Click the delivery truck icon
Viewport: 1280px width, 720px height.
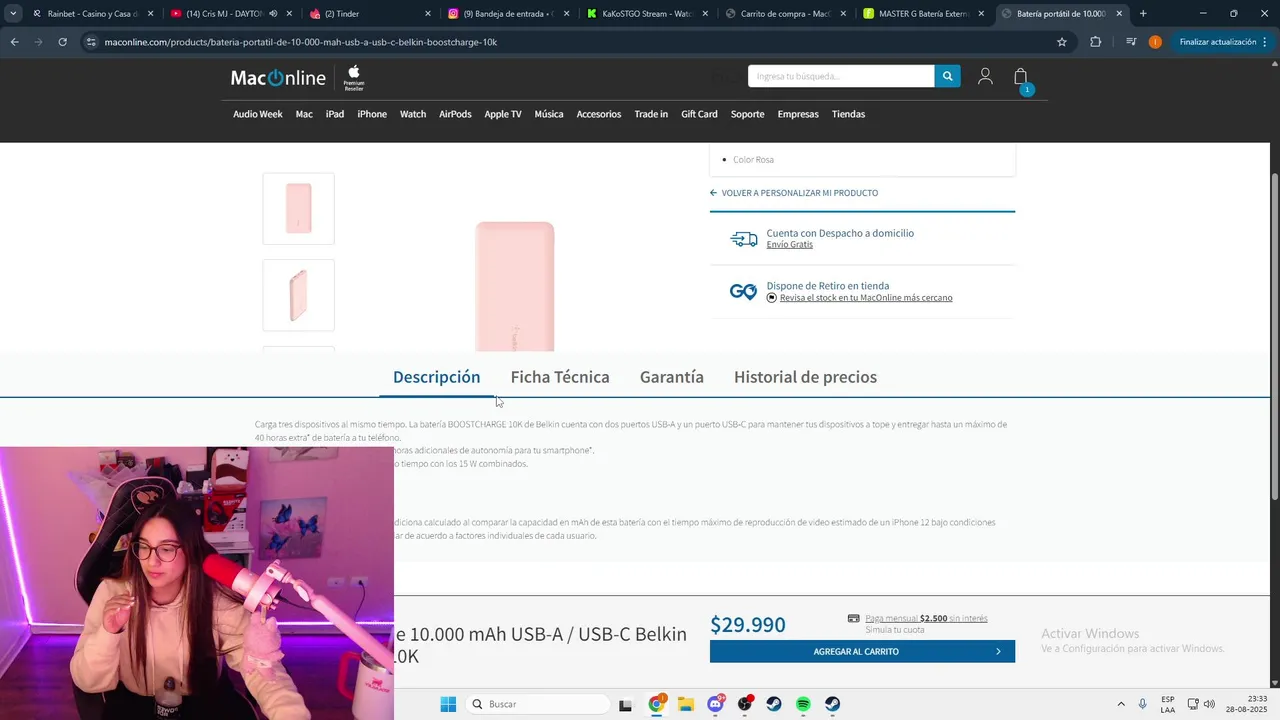click(x=744, y=239)
